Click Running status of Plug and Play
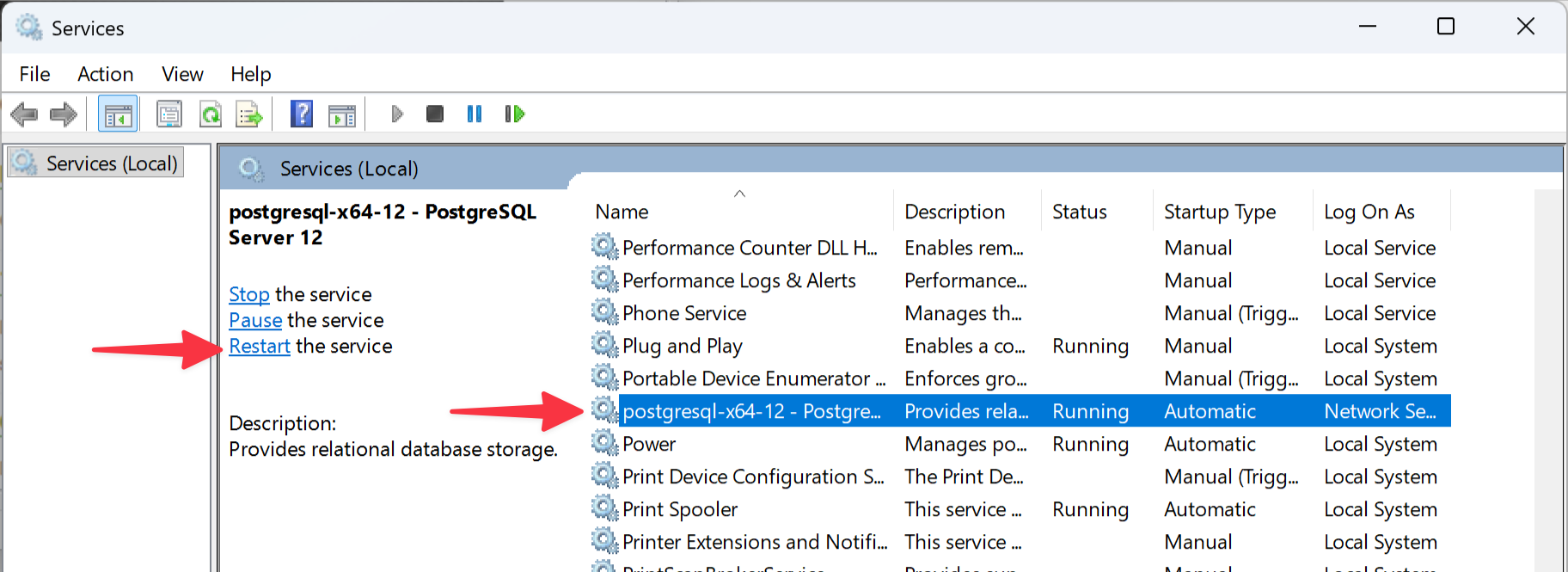This screenshot has height=572, width=1568. coord(1090,346)
